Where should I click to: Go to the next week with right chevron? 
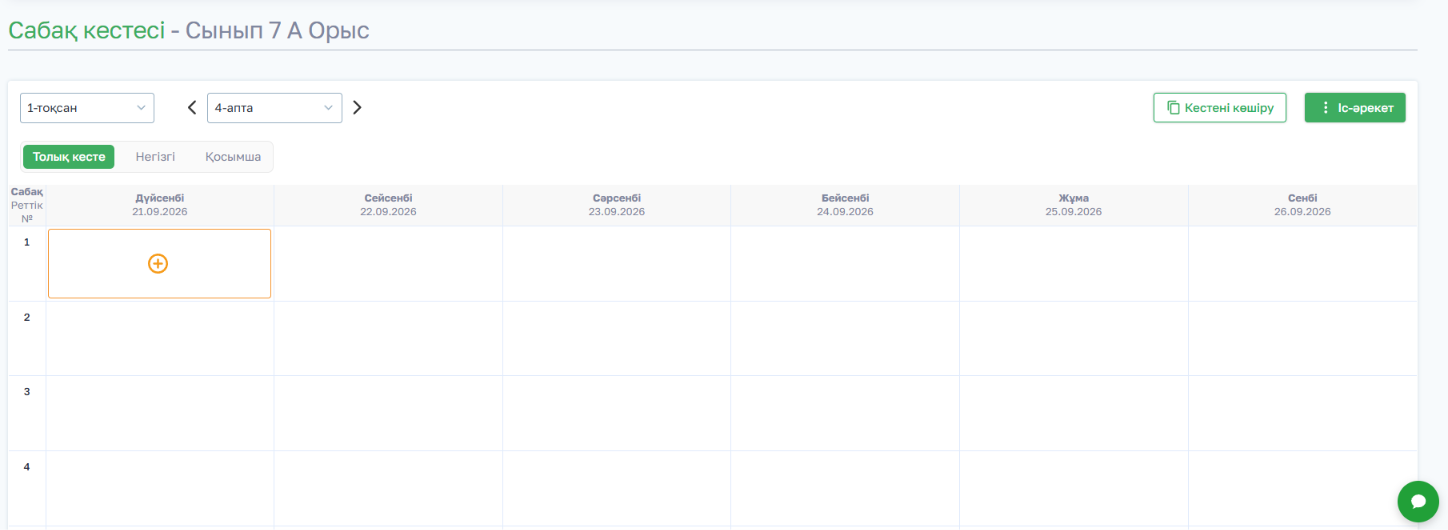coord(357,108)
